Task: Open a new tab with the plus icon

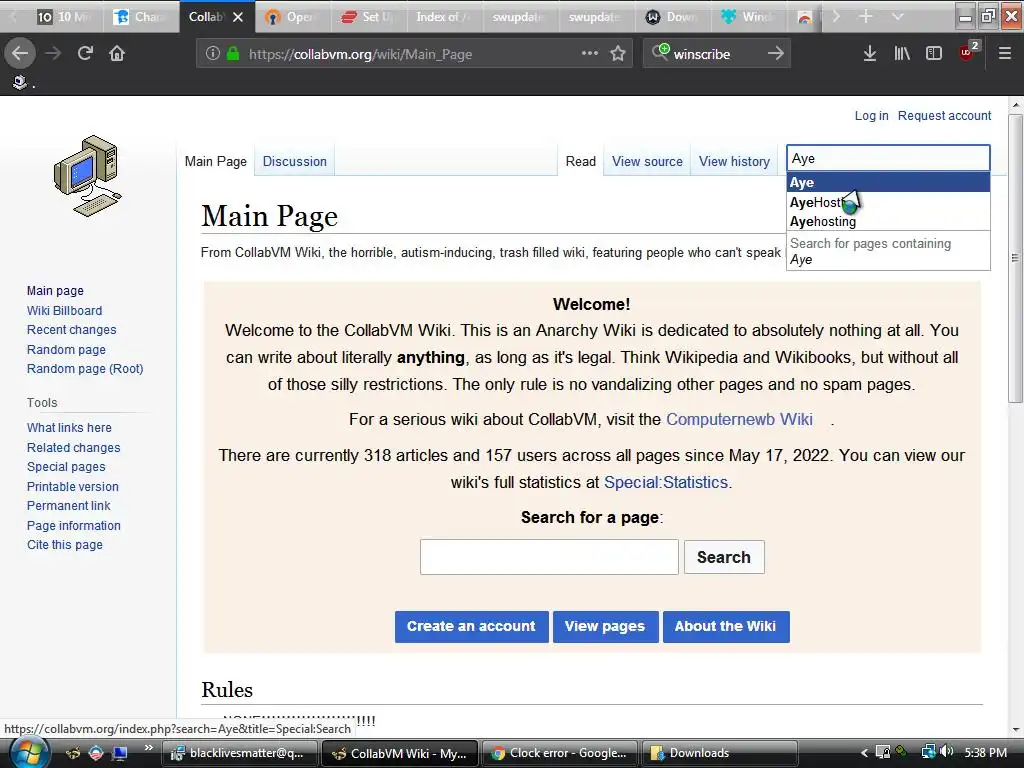Action: pyautogui.click(x=865, y=16)
